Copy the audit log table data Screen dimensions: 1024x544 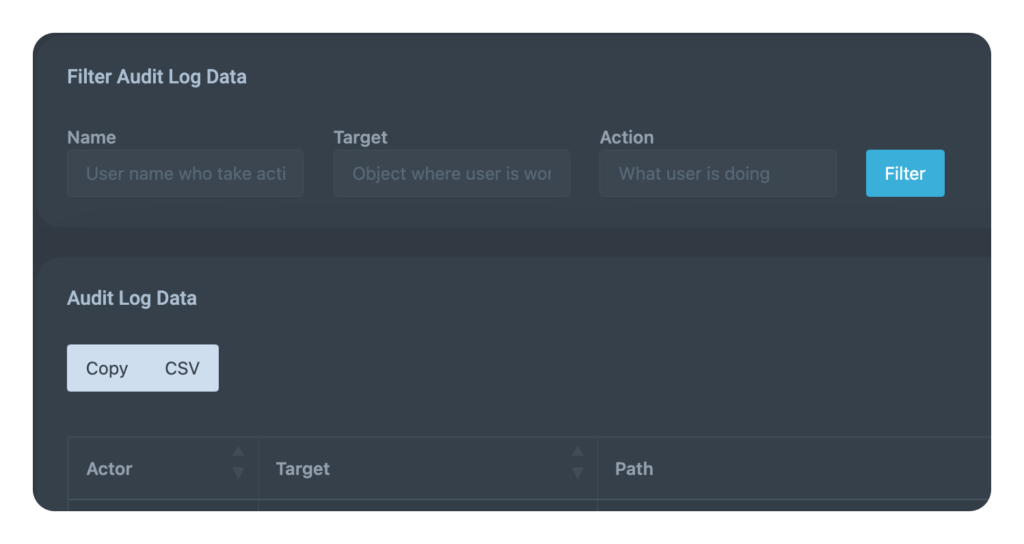[107, 368]
